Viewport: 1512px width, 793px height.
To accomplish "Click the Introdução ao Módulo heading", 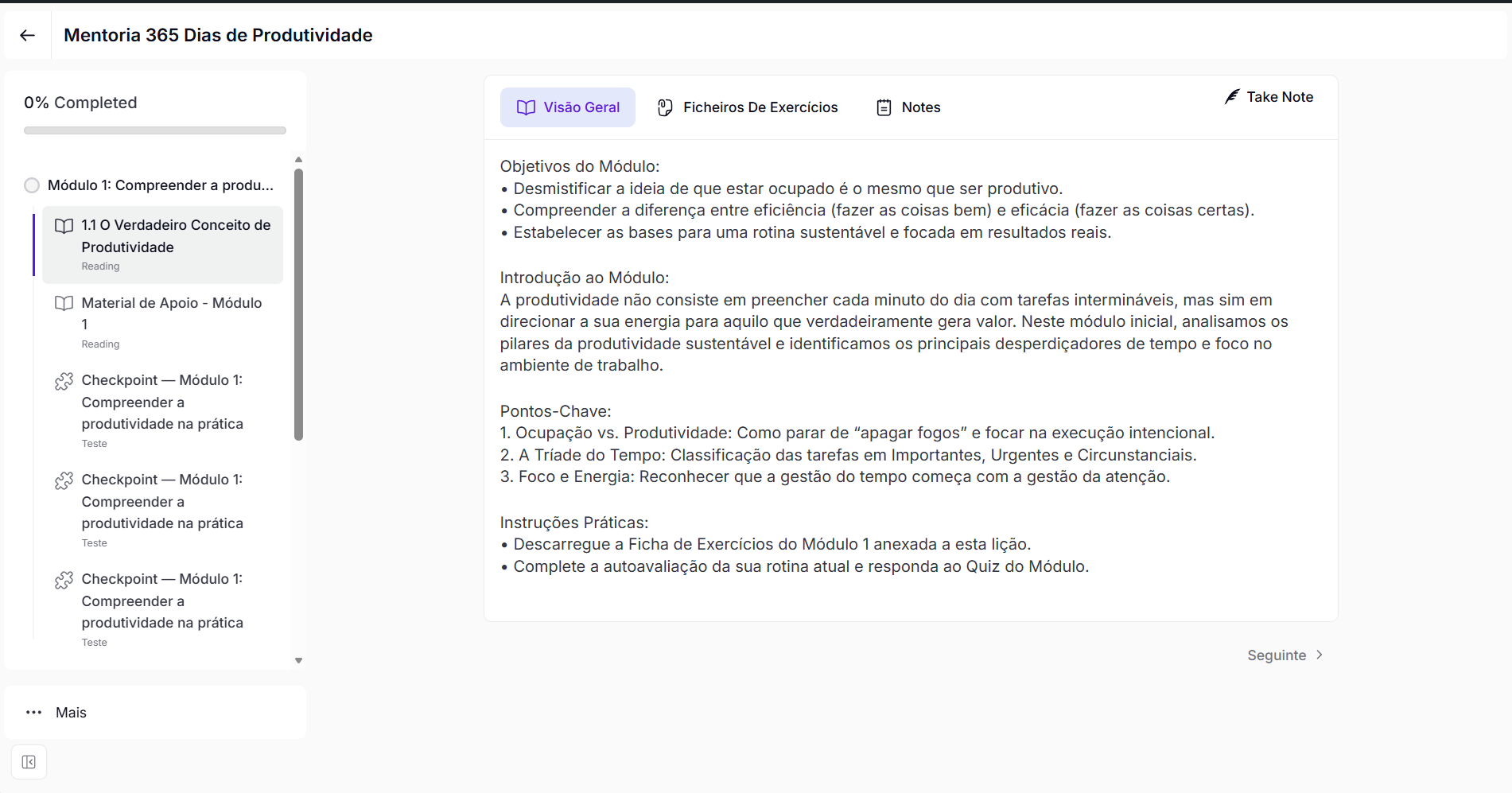I will click(585, 278).
